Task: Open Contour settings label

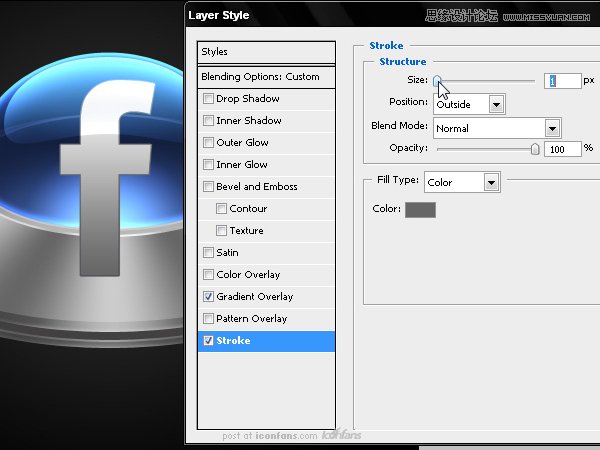Action: [248, 209]
